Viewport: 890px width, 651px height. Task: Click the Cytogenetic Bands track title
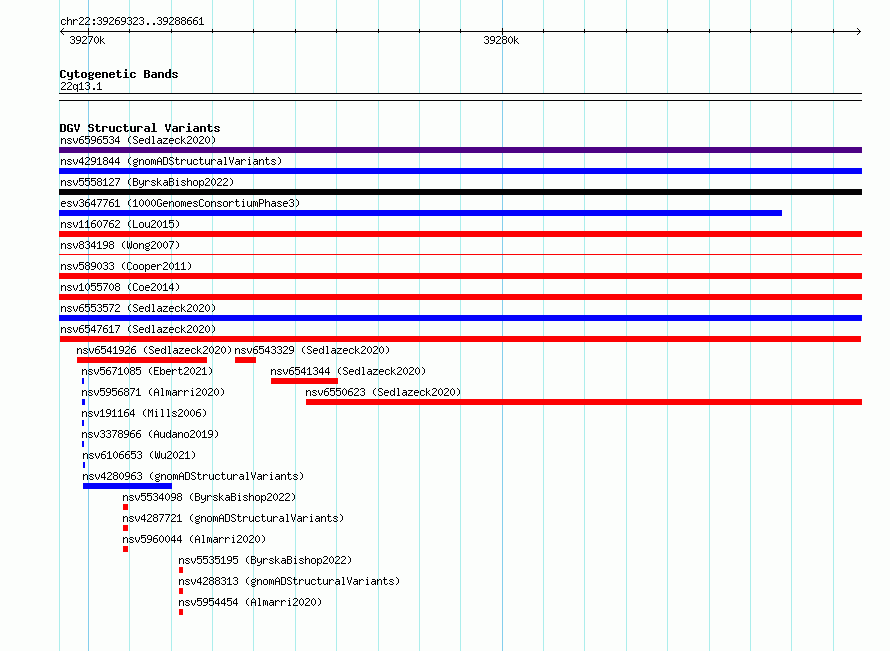click(x=119, y=74)
